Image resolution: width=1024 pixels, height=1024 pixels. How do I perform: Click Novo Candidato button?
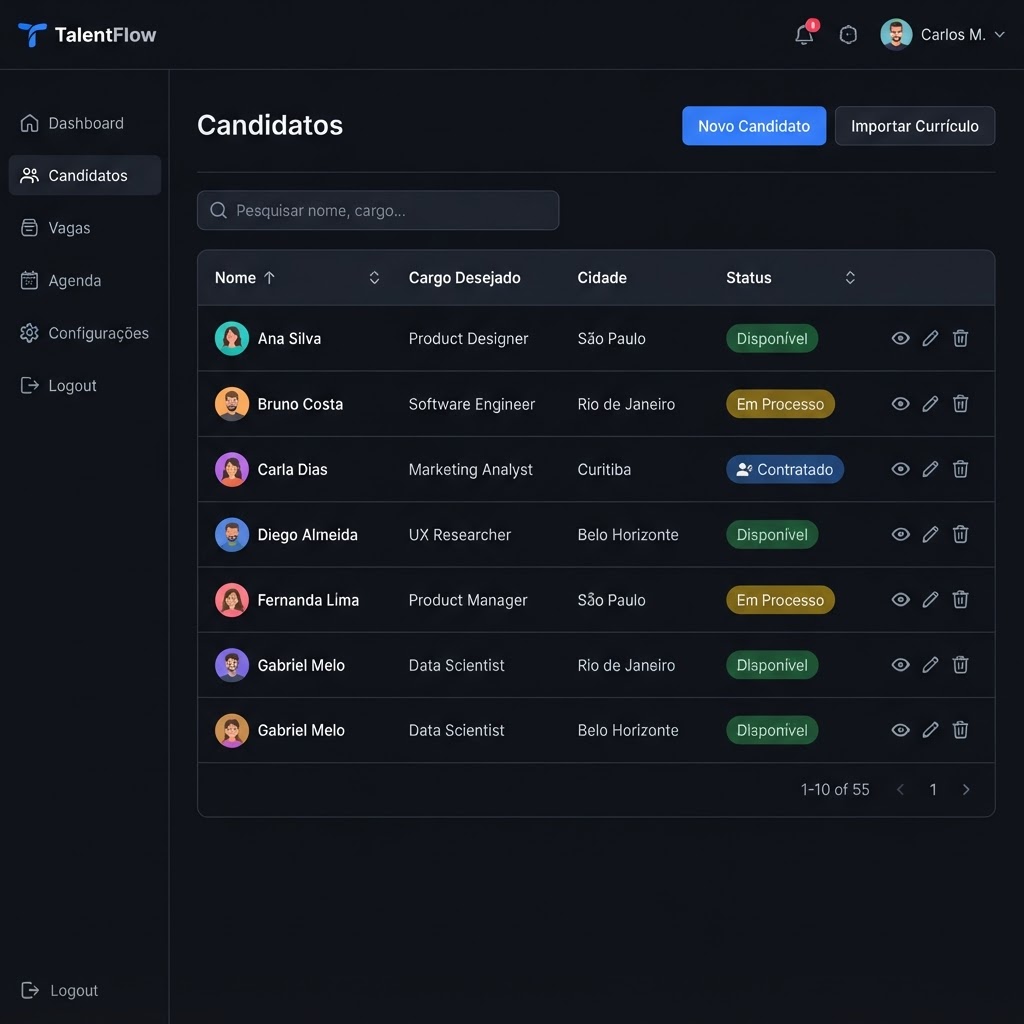click(x=754, y=126)
